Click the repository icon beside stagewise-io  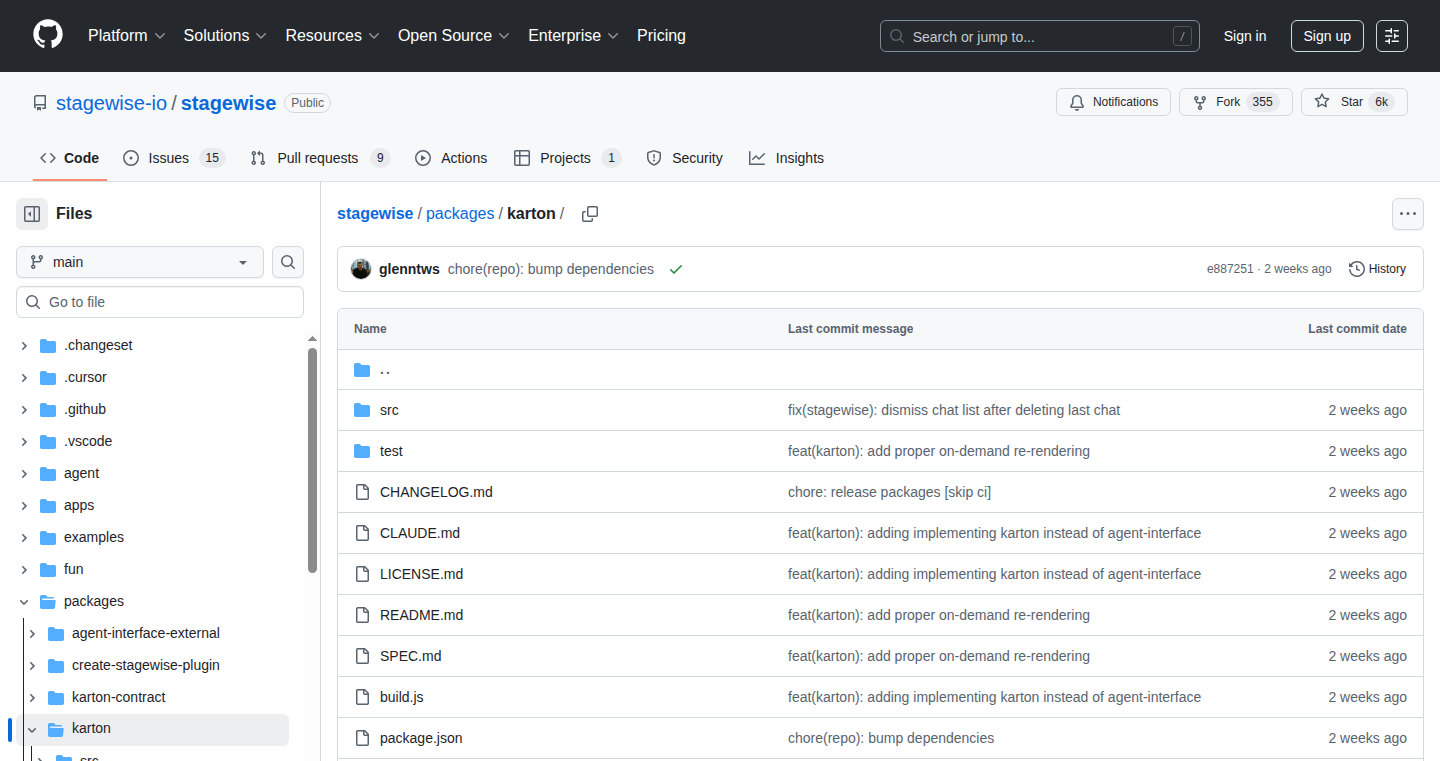click(40, 103)
